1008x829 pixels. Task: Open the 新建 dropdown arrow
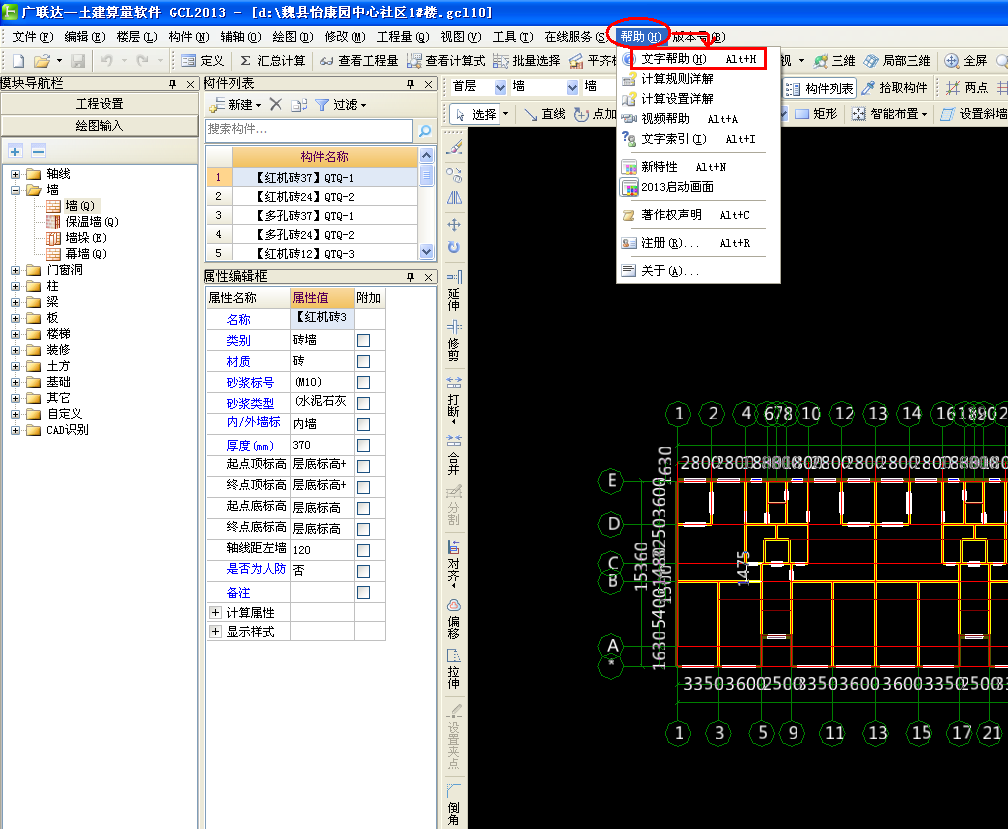click(x=258, y=105)
